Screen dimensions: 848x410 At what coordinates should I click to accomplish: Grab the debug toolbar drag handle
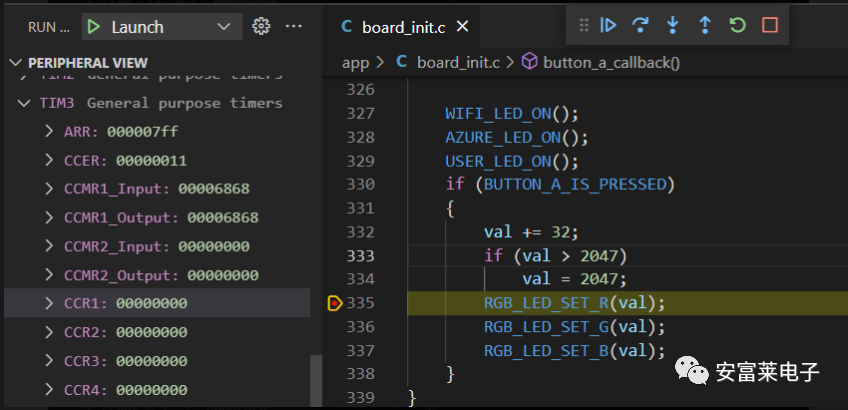[584, 25]
